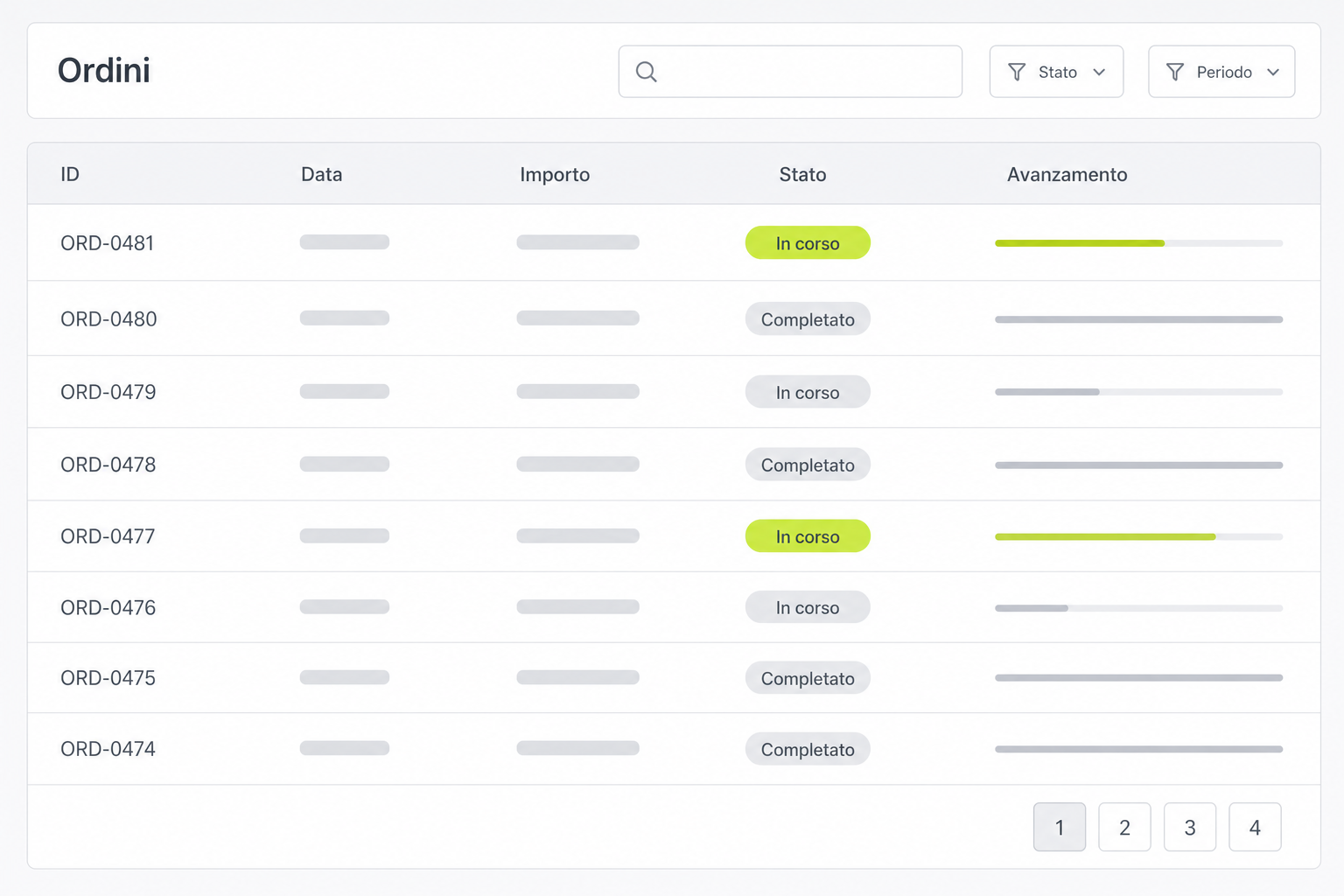
Task: Go to page 2
Action: click(1124, 827)
